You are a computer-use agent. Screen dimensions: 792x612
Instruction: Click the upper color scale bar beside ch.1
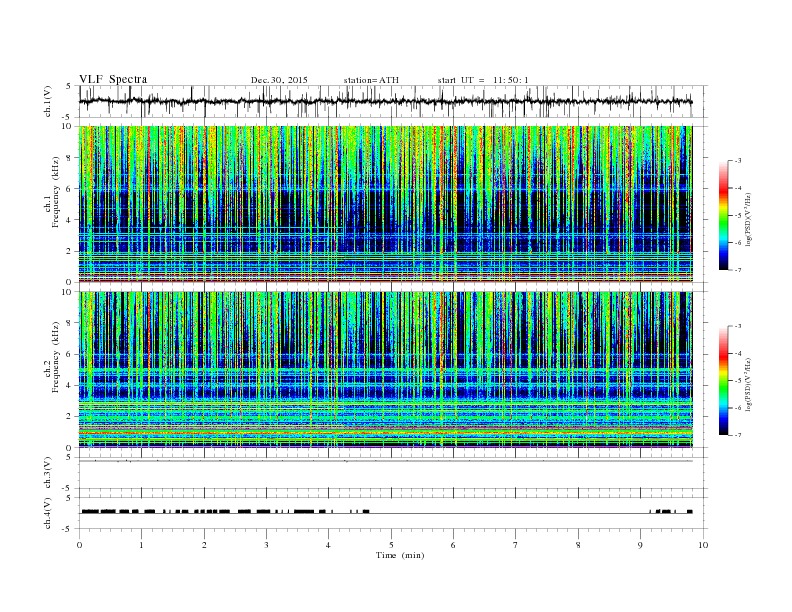(x=723, y=216)
